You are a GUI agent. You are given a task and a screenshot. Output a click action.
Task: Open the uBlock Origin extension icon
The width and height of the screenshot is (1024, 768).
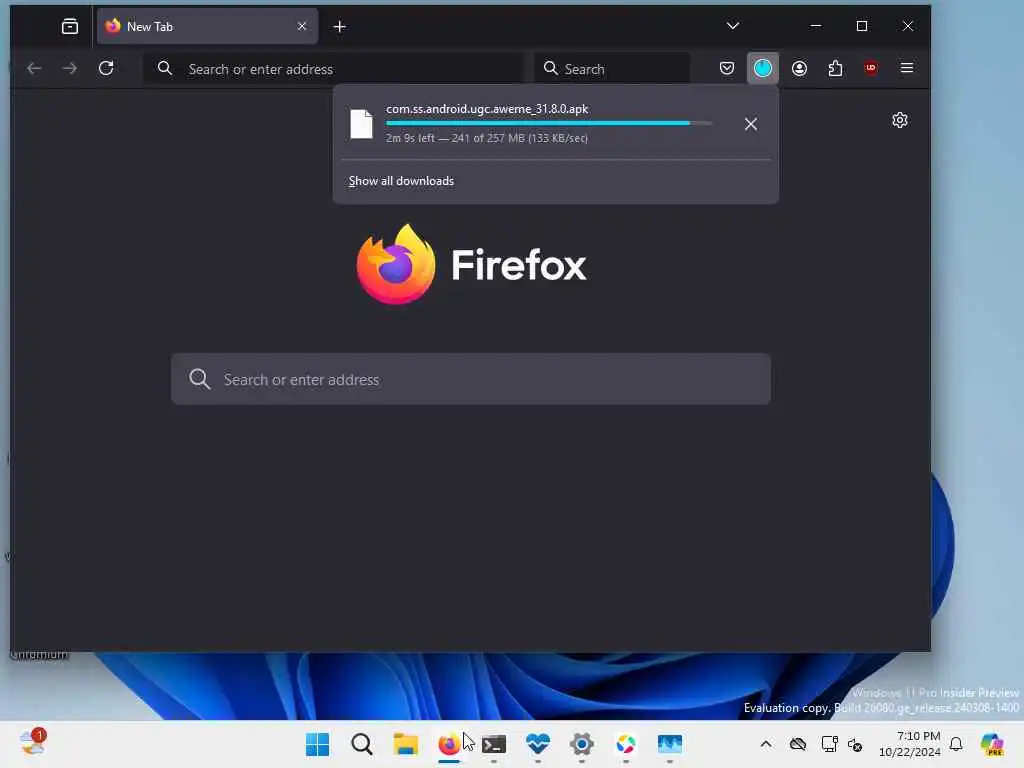pyautogui.click(x=871, y=68)
